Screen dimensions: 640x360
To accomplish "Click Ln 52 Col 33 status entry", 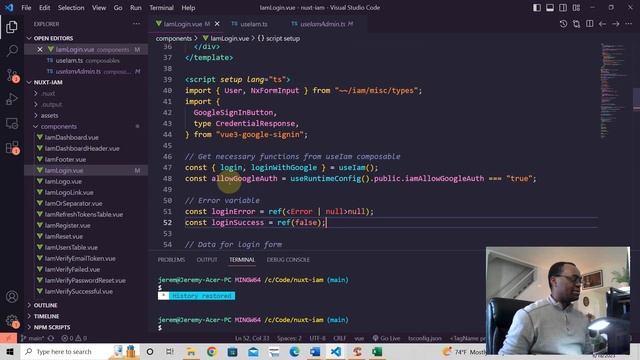I will (252, 338).
